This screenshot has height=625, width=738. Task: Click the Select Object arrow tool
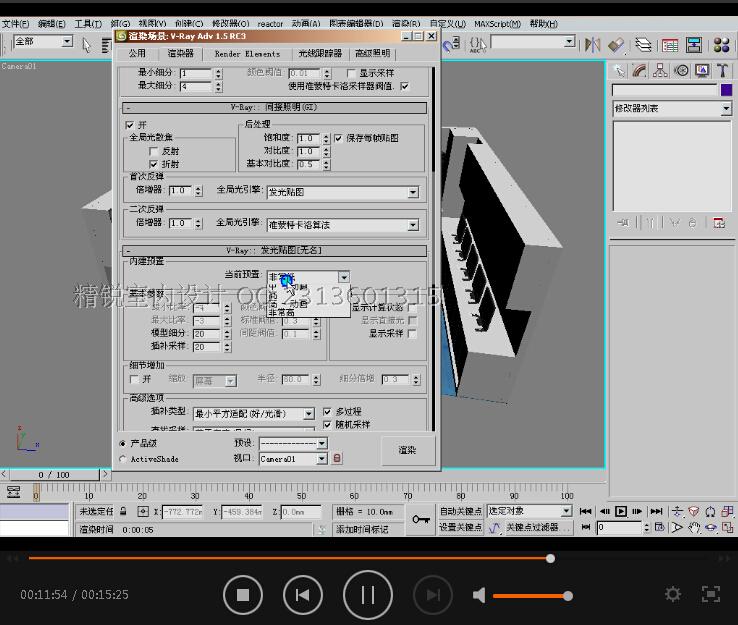(86, 45)
